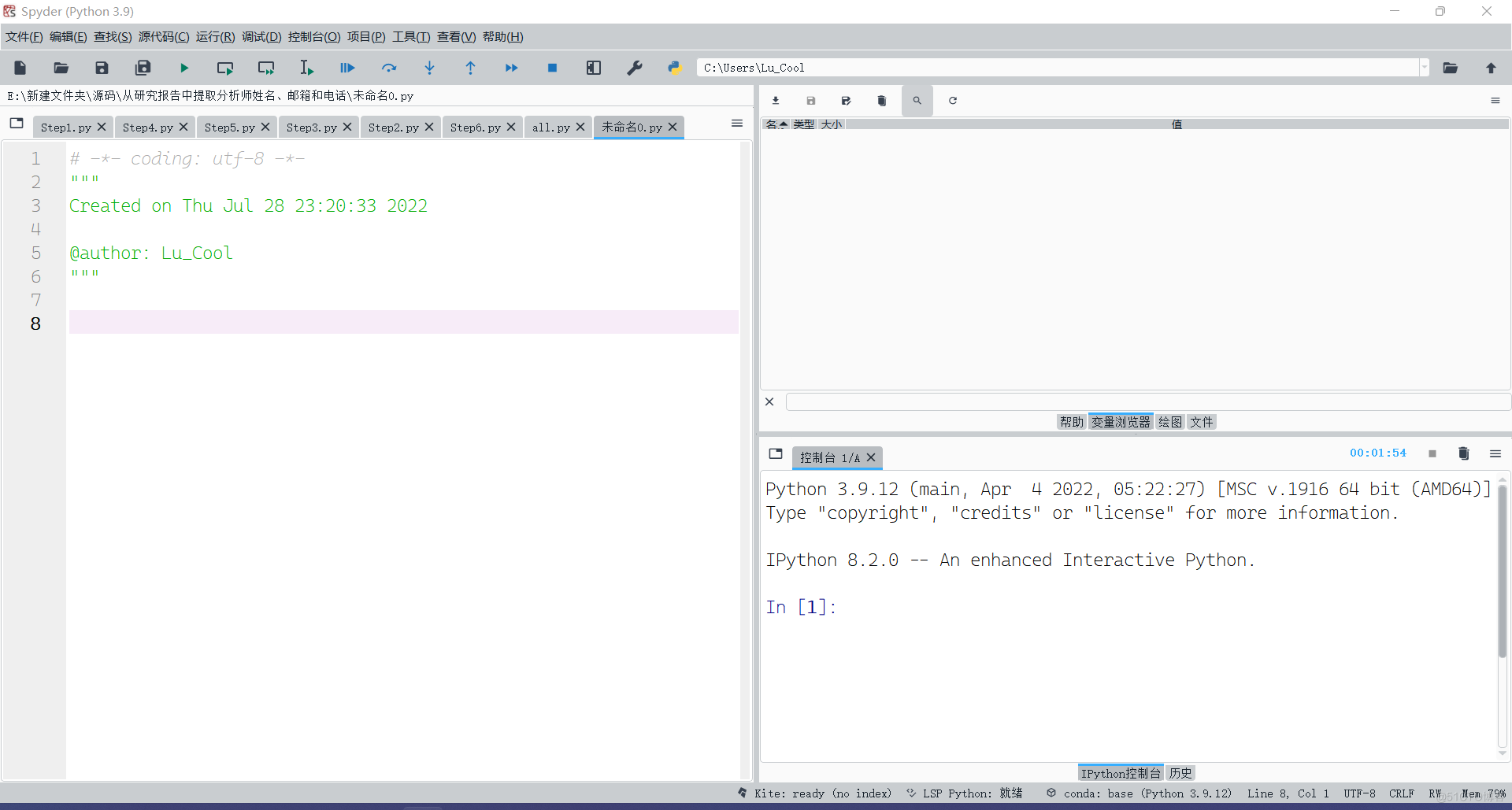
Task: Go to parent directory arrow
Action: pos(1491,68)
